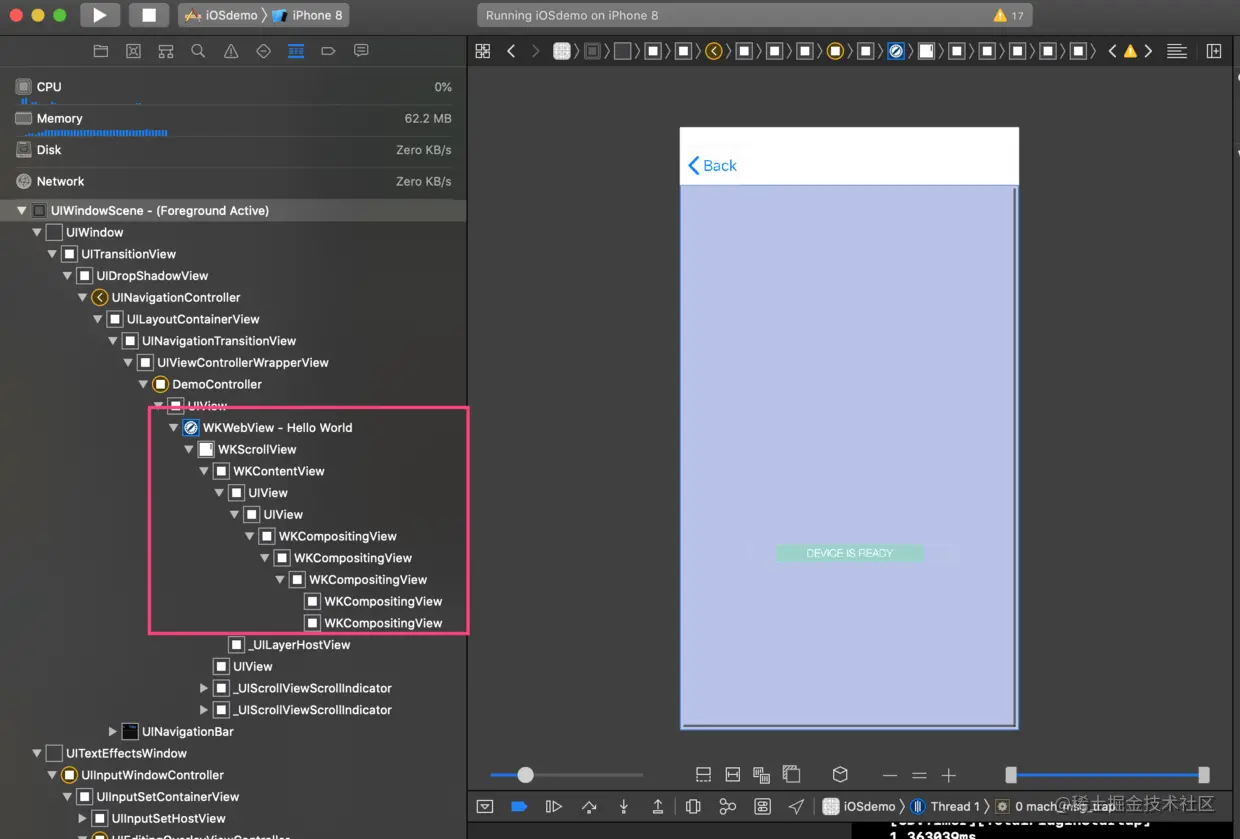Click the Step Into icon
The height and width of the screenshot is (839, 1240).
(623, 806)
